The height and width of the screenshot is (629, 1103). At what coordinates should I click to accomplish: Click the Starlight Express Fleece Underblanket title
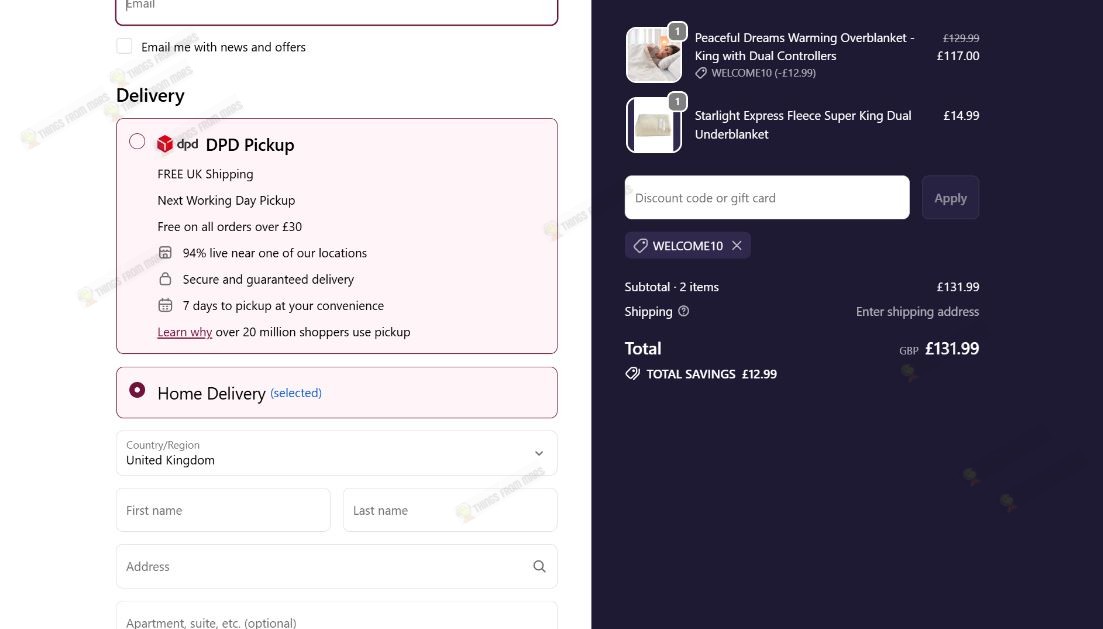(803, 125)
